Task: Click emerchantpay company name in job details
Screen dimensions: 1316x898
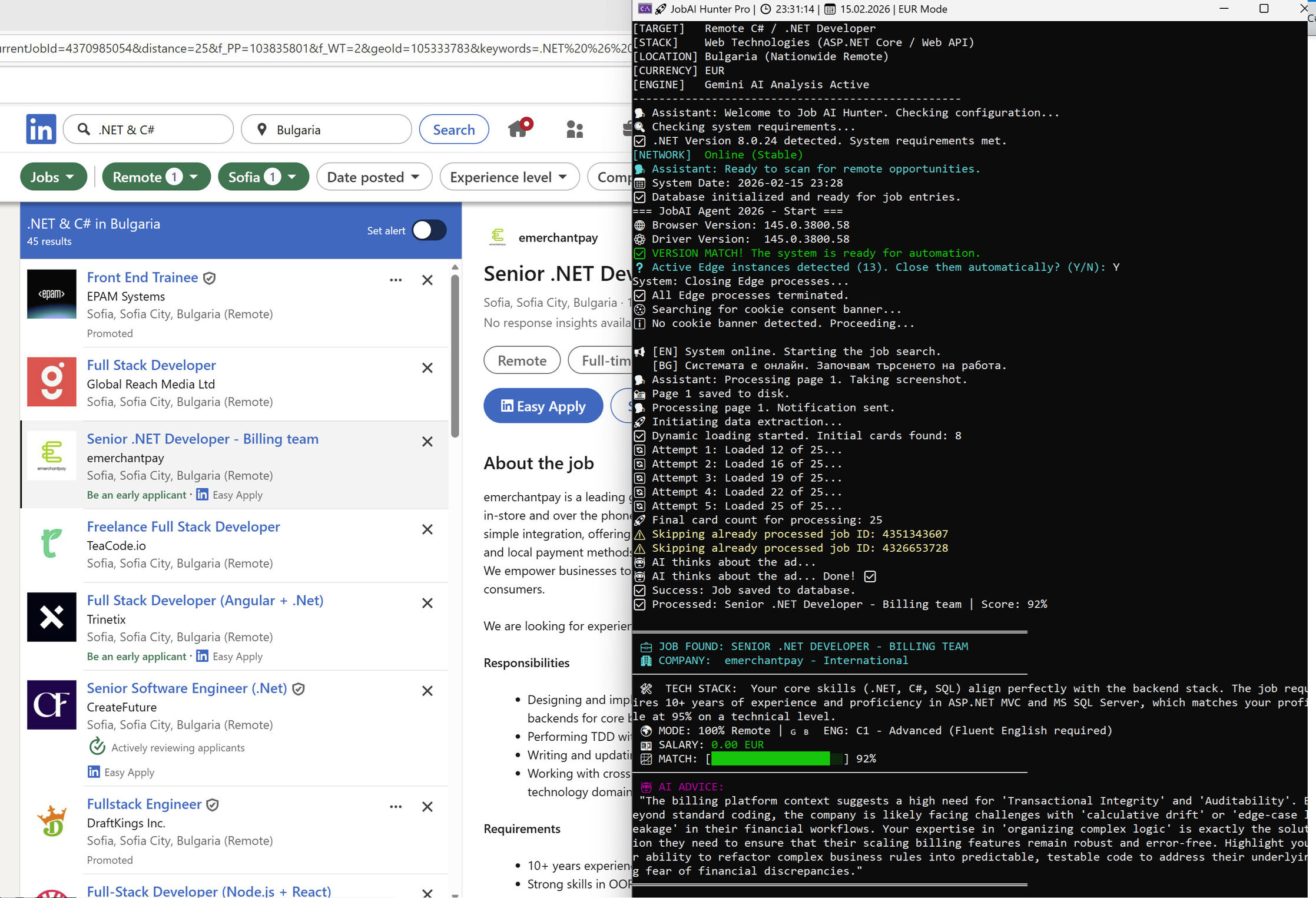Action: tap(558, 237)
